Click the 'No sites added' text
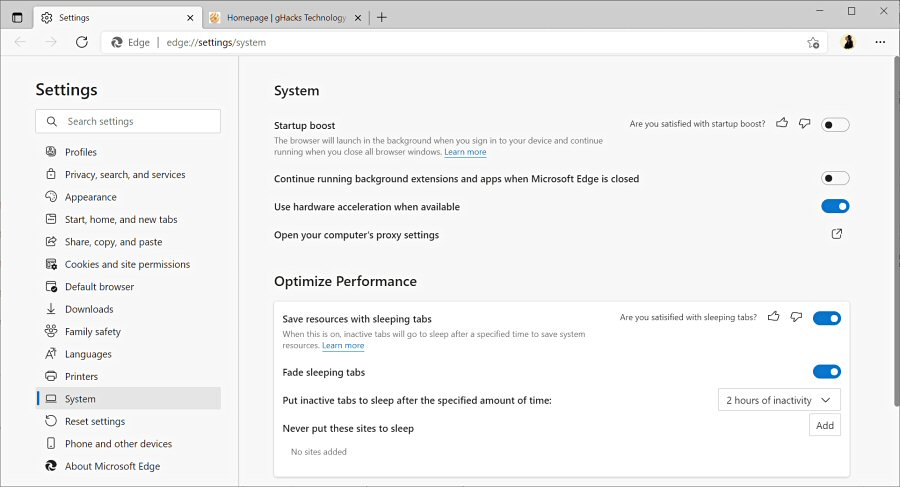The height and width of the screenshot is (487, 900). pos(319,451)
